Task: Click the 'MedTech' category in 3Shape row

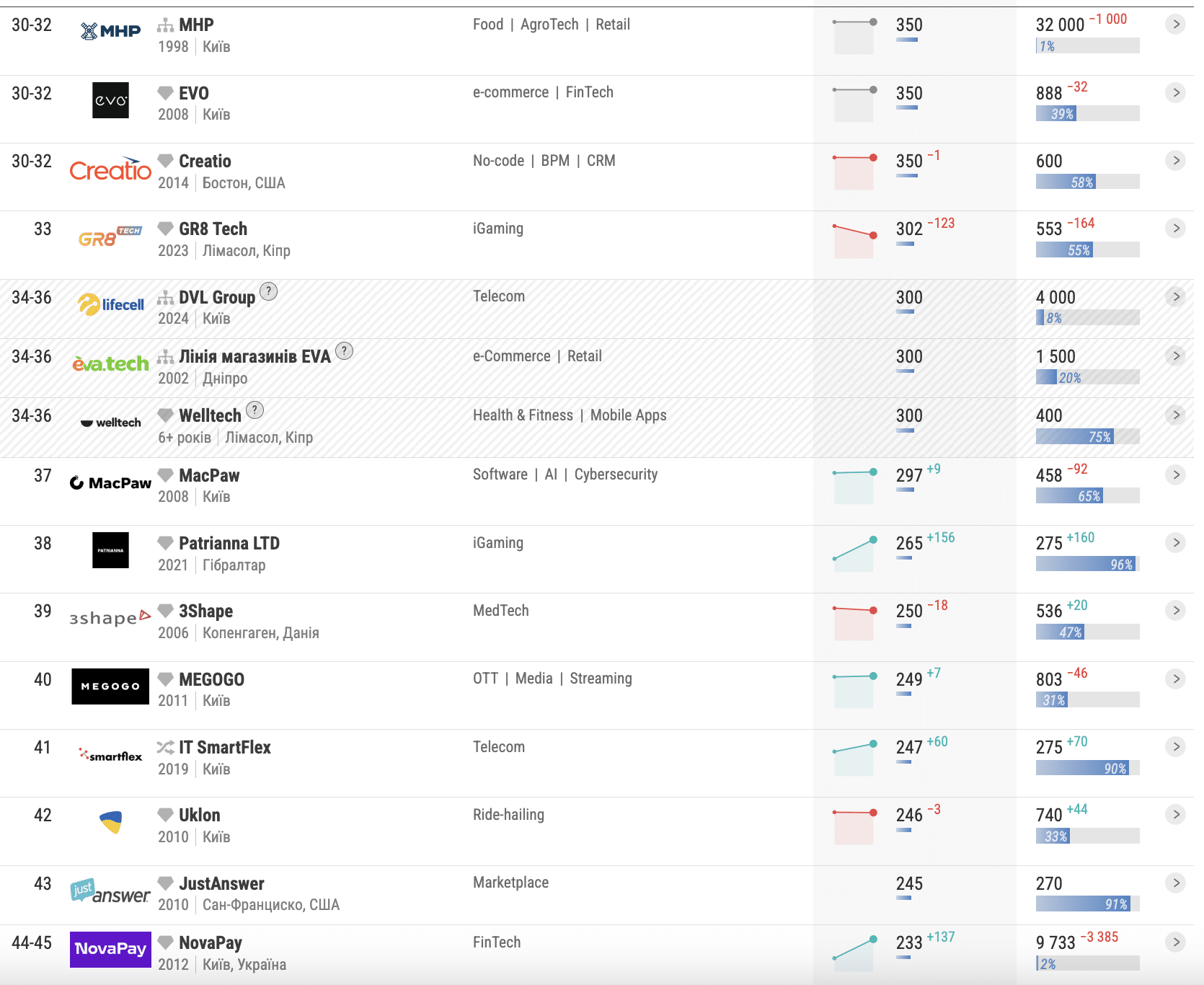Action: pyautogui.click(x=501, y=611)
